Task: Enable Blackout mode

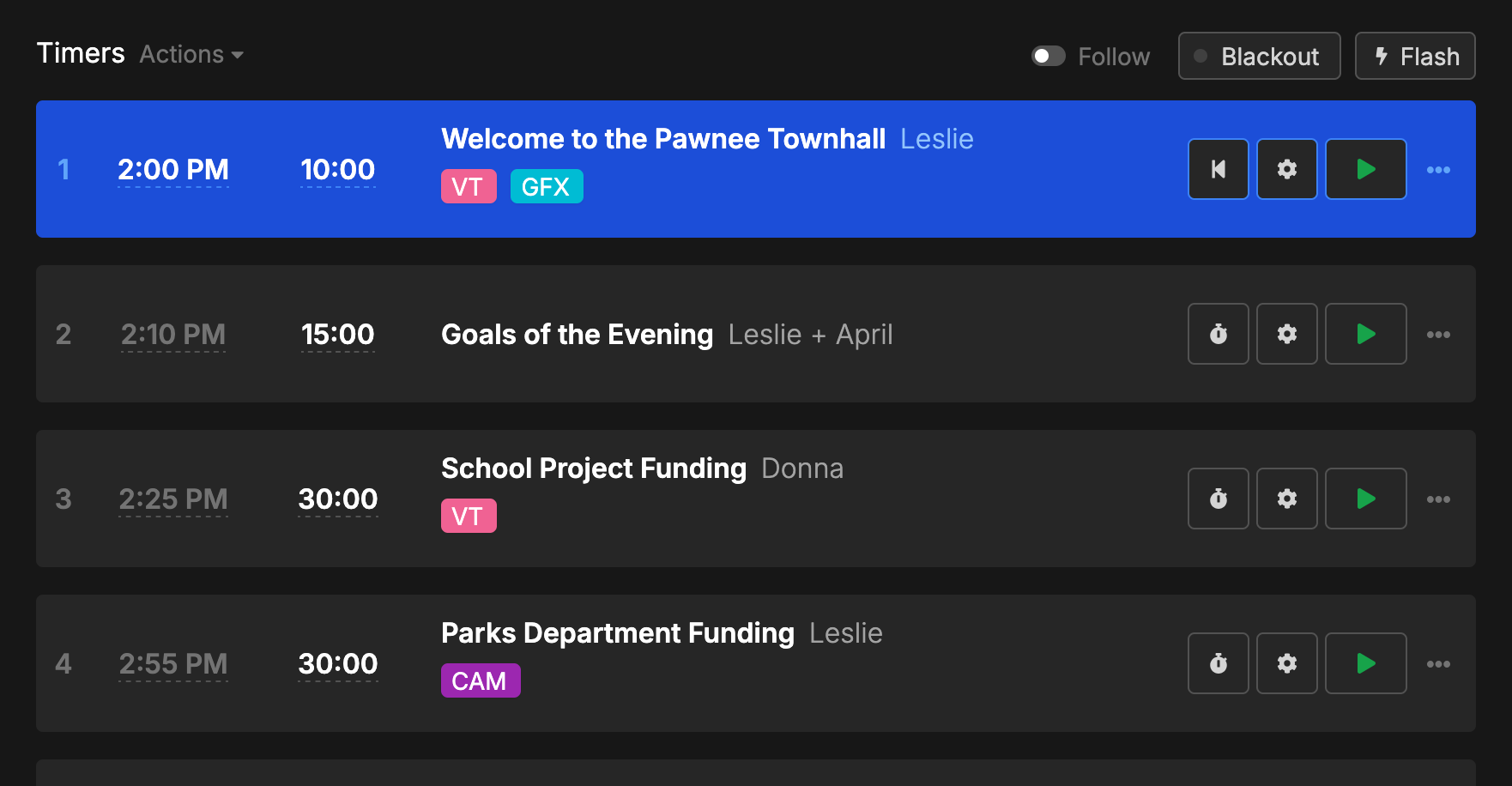Action: pyautogui.click(x=1259, y=56)
